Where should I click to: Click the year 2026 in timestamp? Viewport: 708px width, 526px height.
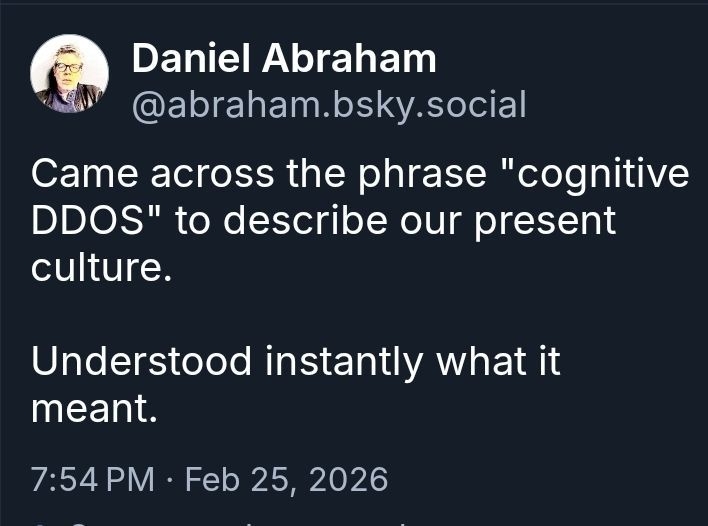(348, 479)
